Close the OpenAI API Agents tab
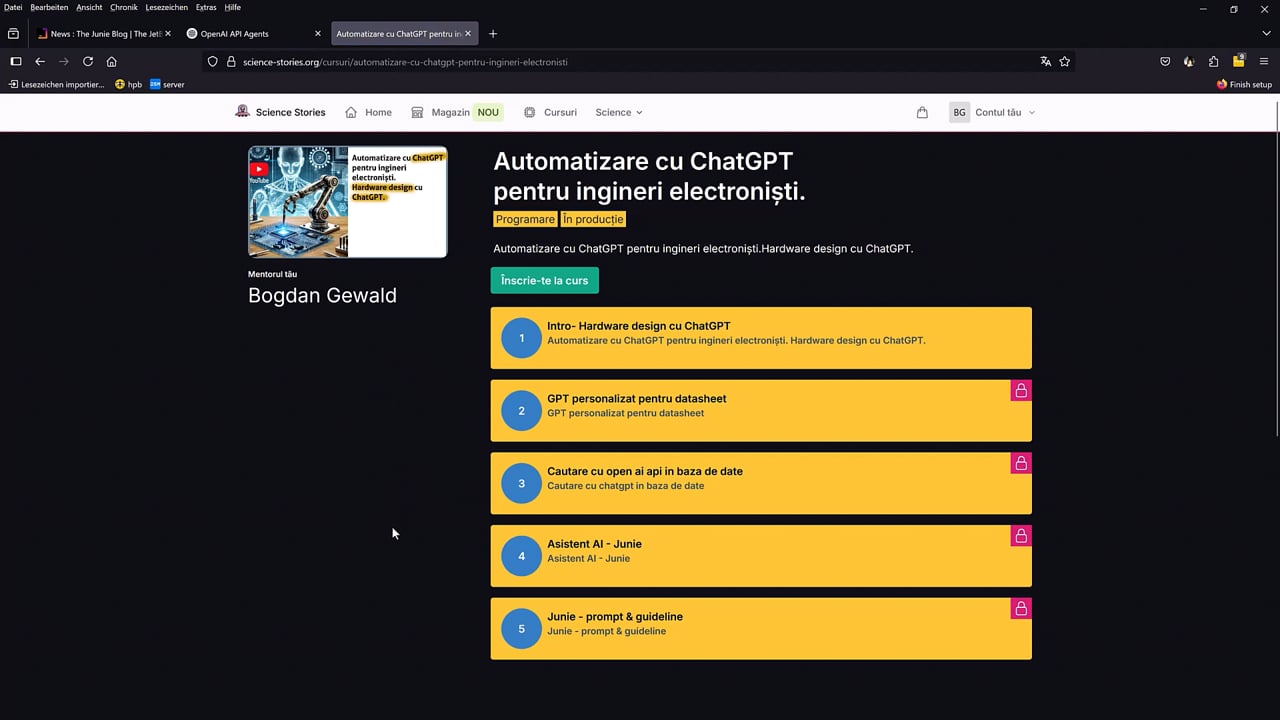 coord(318,33)
